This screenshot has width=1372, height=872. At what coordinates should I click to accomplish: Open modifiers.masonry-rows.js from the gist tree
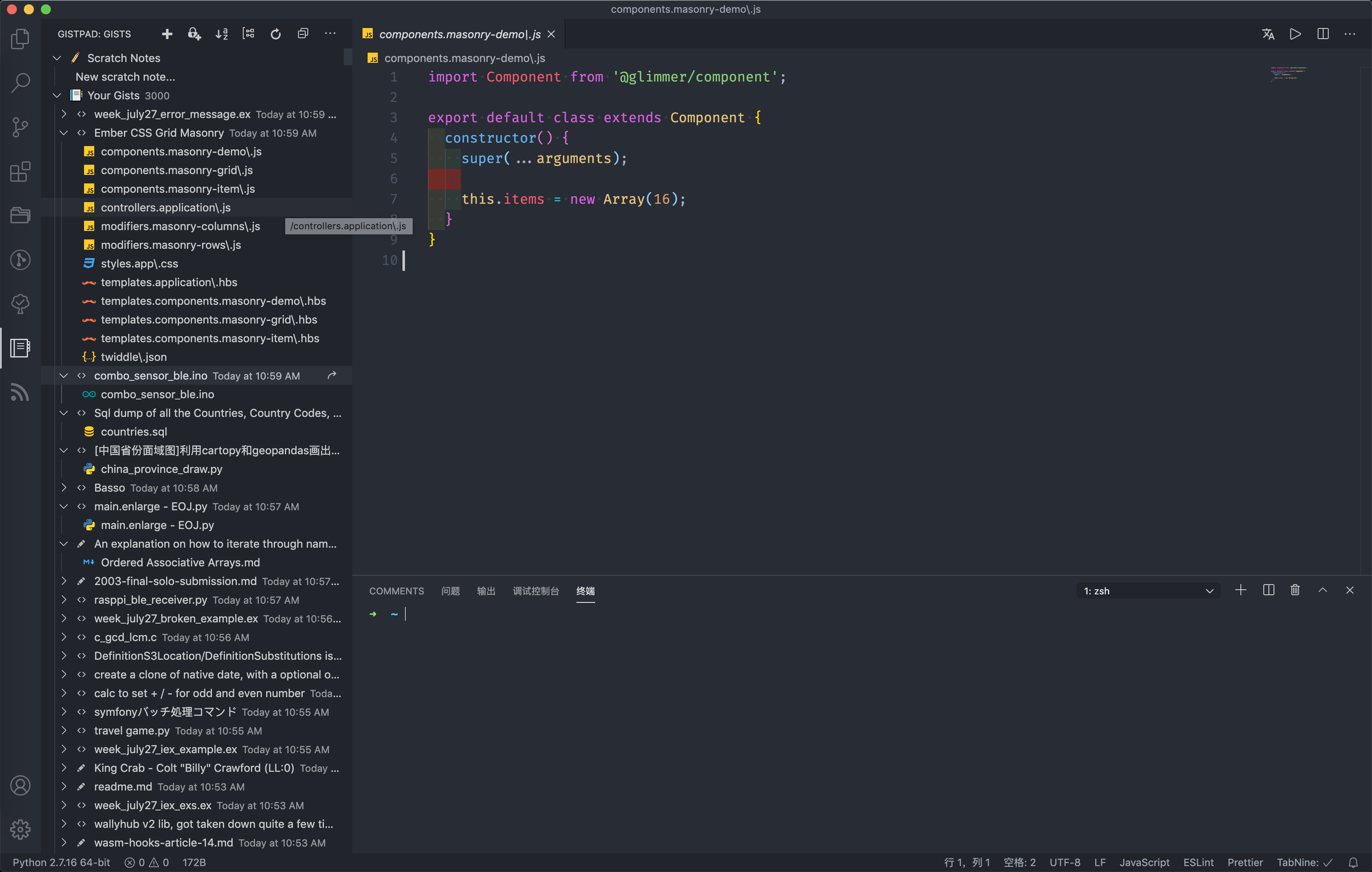pos(171,245)
